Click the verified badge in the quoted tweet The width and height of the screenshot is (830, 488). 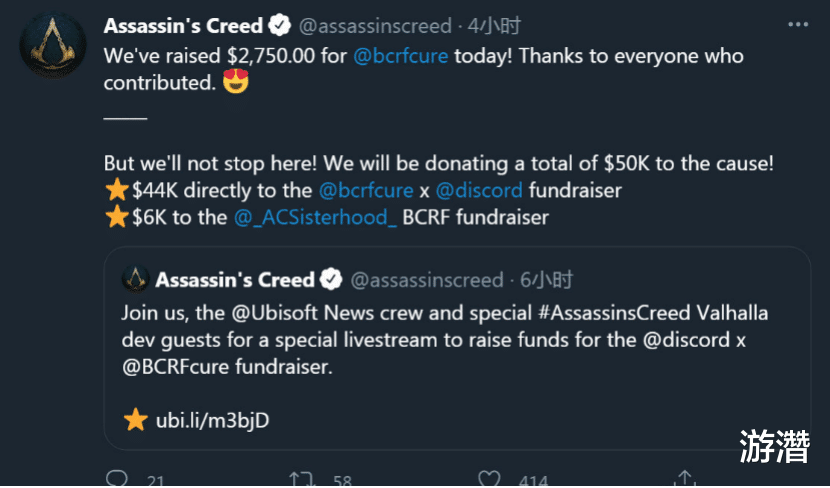tap(332, 279)
